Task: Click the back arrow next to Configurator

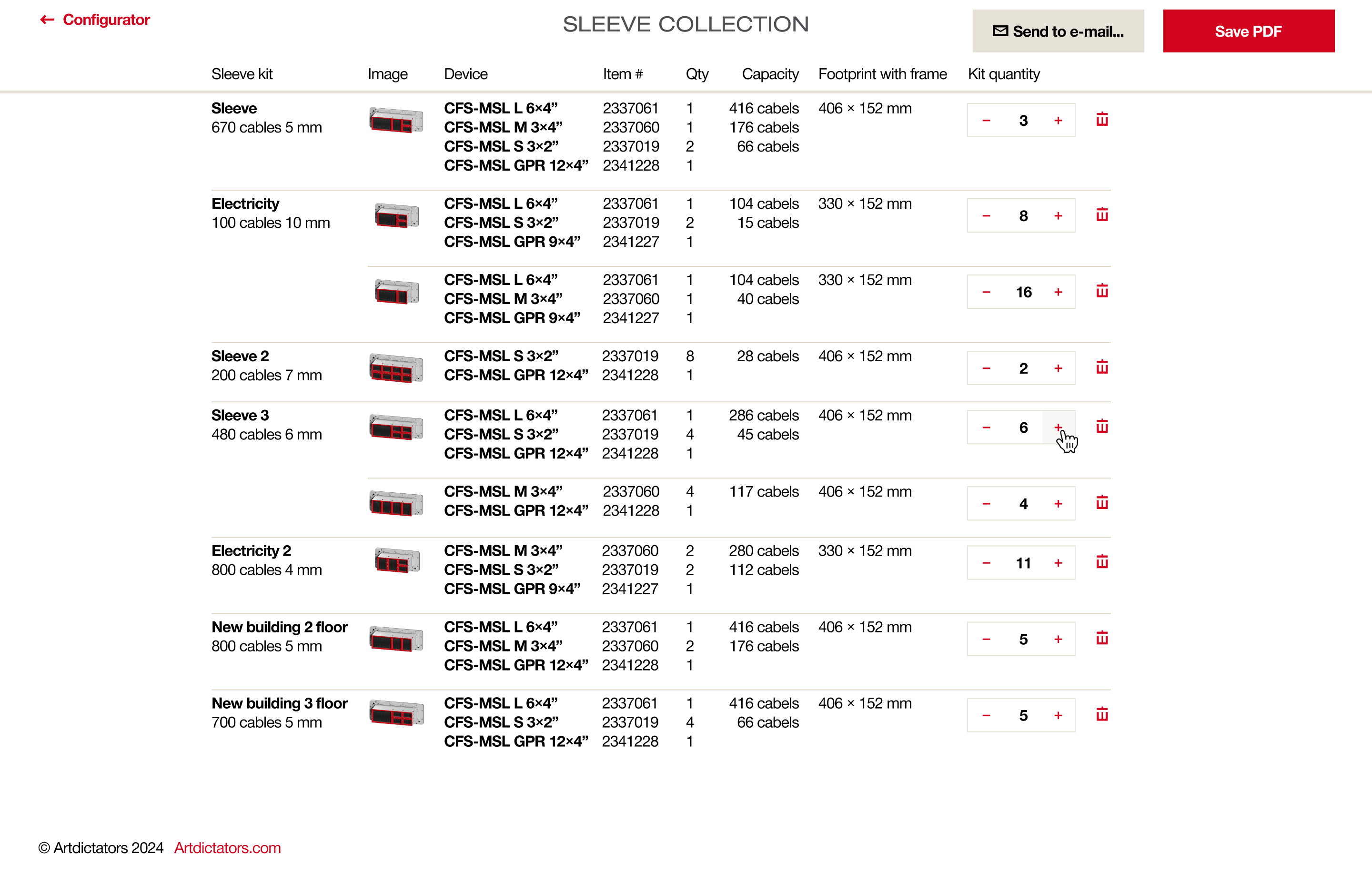Action: click(47, 20)
